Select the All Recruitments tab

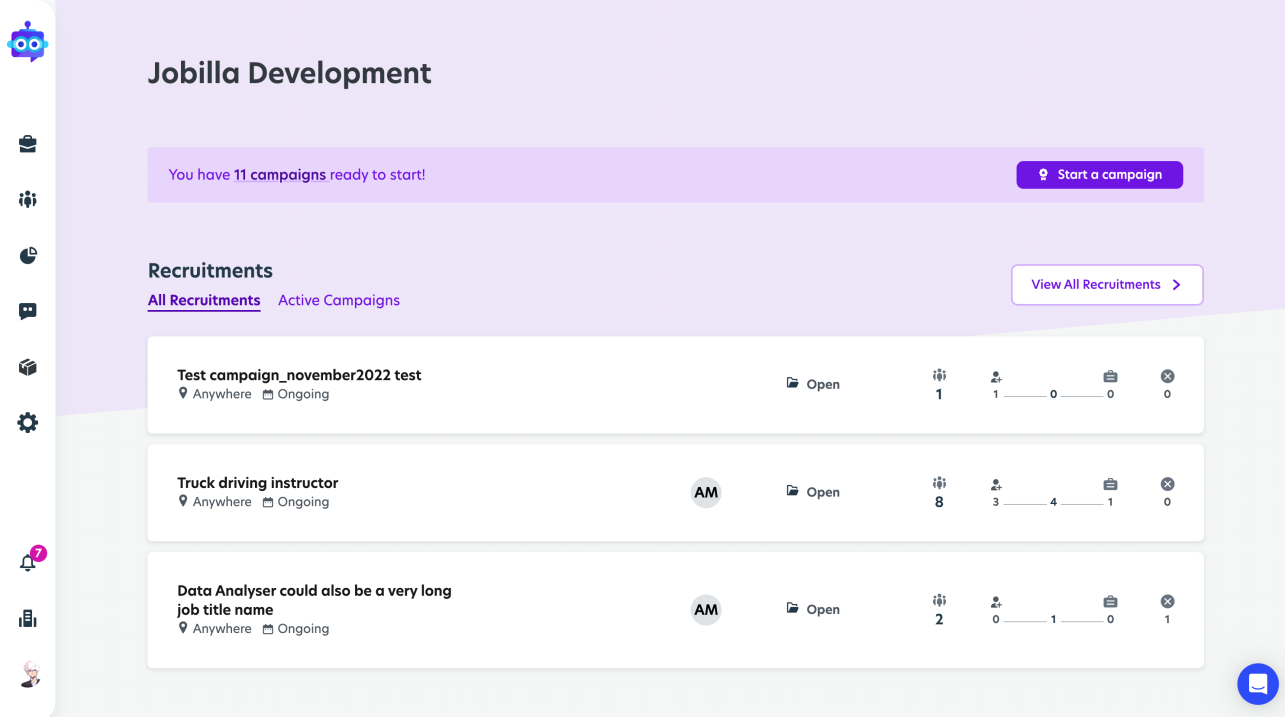[x=204, y=300]
